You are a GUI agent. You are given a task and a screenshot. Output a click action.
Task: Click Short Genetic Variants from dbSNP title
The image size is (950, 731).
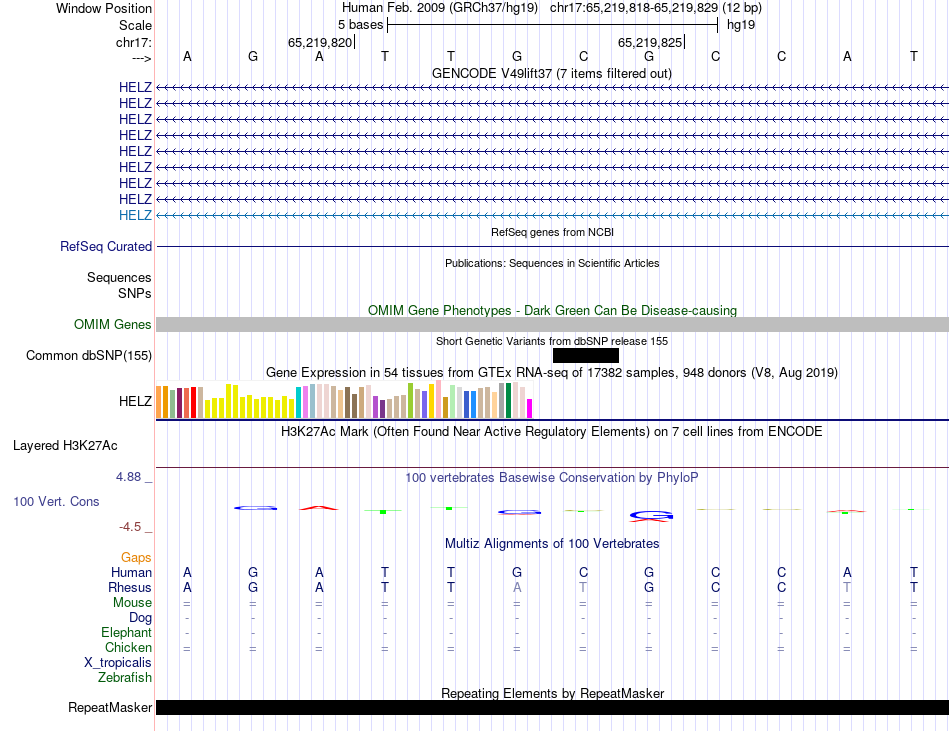click(x=552, y=341)
